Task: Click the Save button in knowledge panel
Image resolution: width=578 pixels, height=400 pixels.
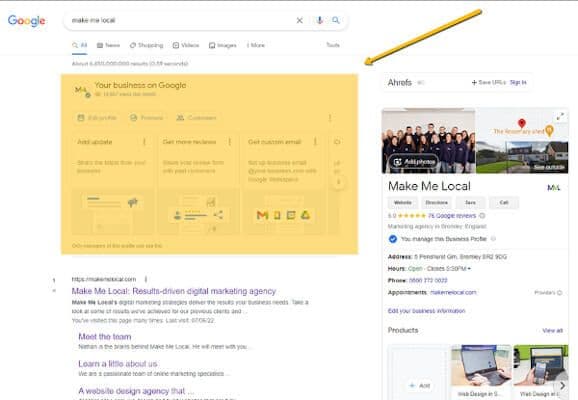Action: (x=470, y=202)
